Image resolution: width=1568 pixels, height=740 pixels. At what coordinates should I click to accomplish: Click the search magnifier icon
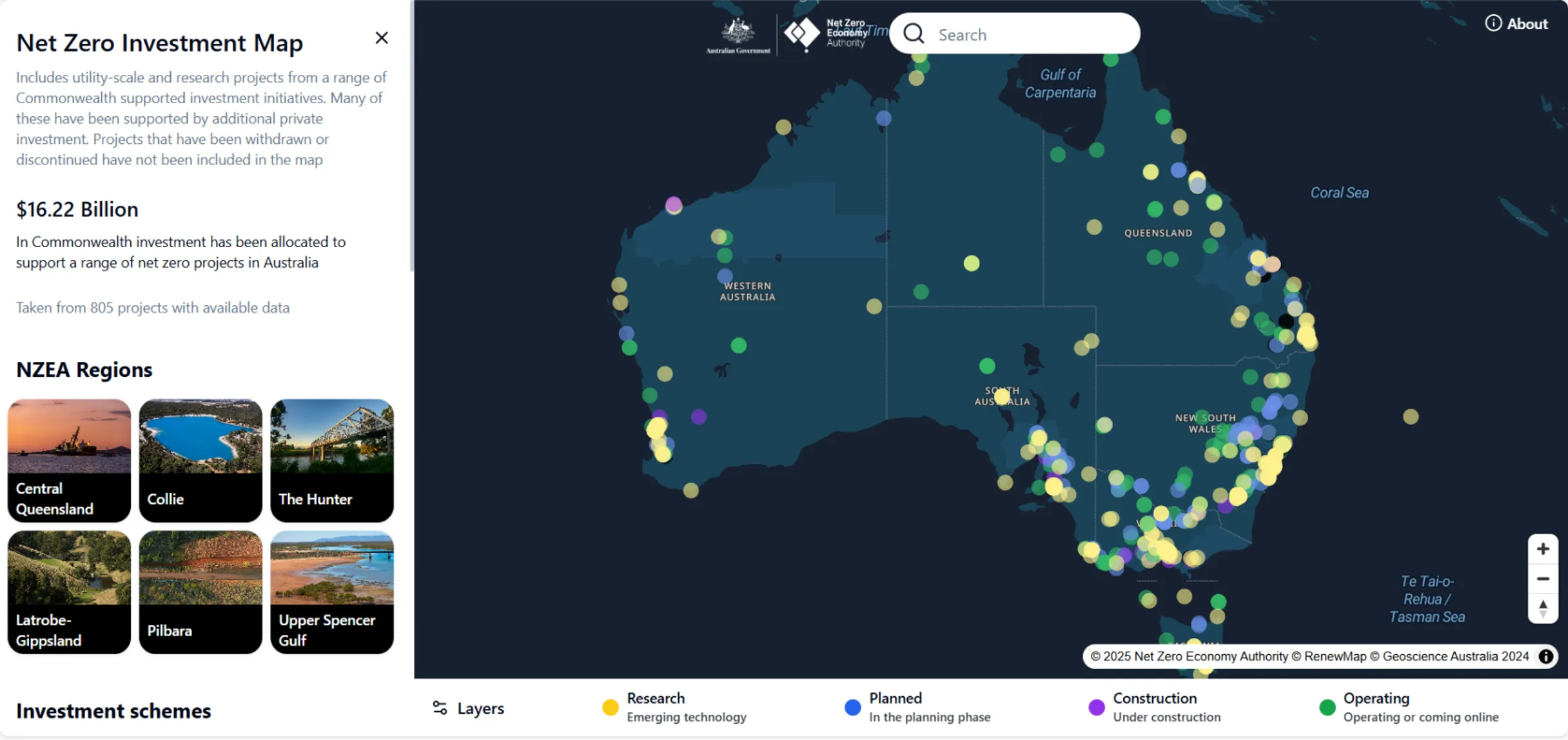click(914, 34)
